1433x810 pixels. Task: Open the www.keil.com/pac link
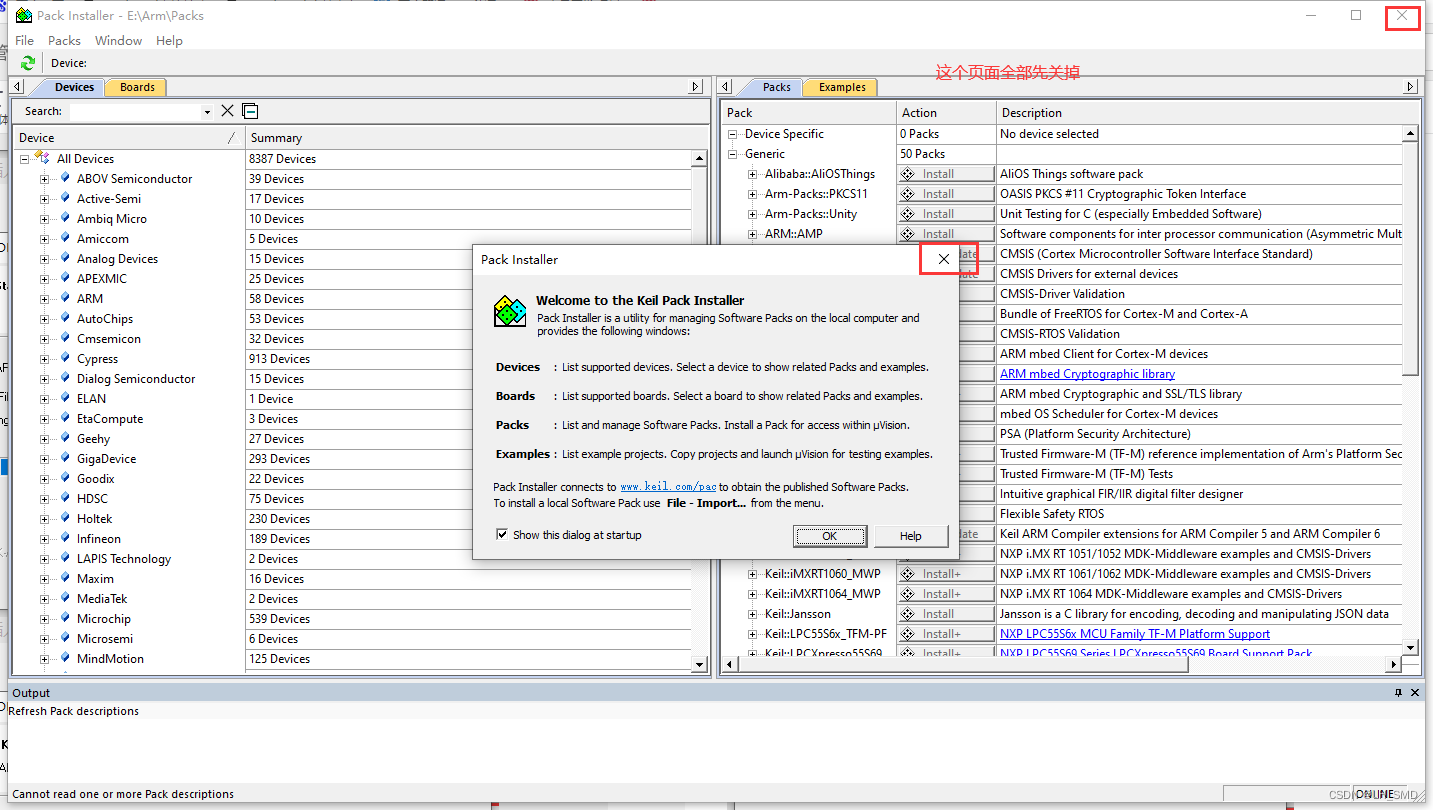point(668,487)
